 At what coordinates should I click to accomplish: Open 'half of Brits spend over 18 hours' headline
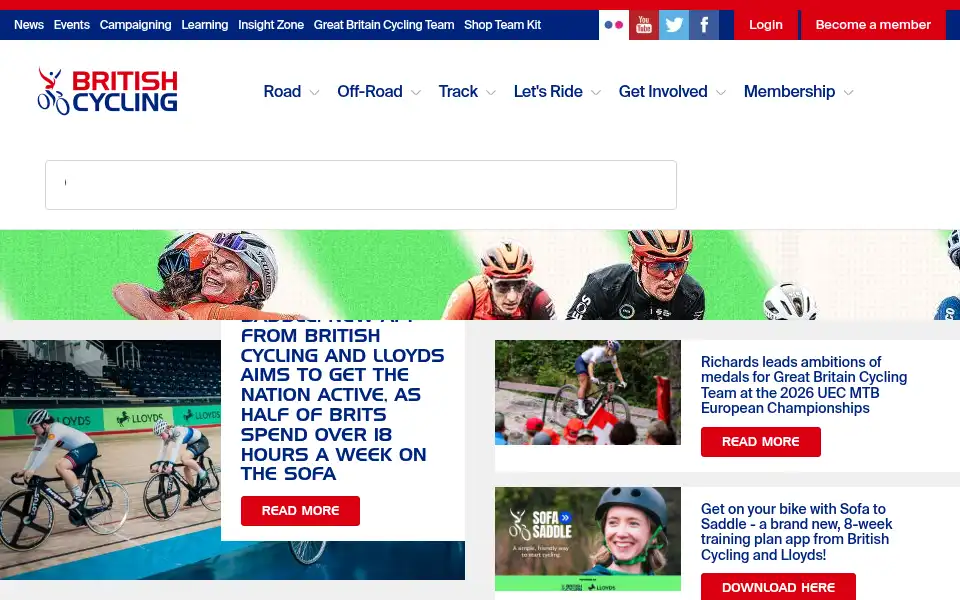(342, 404)
